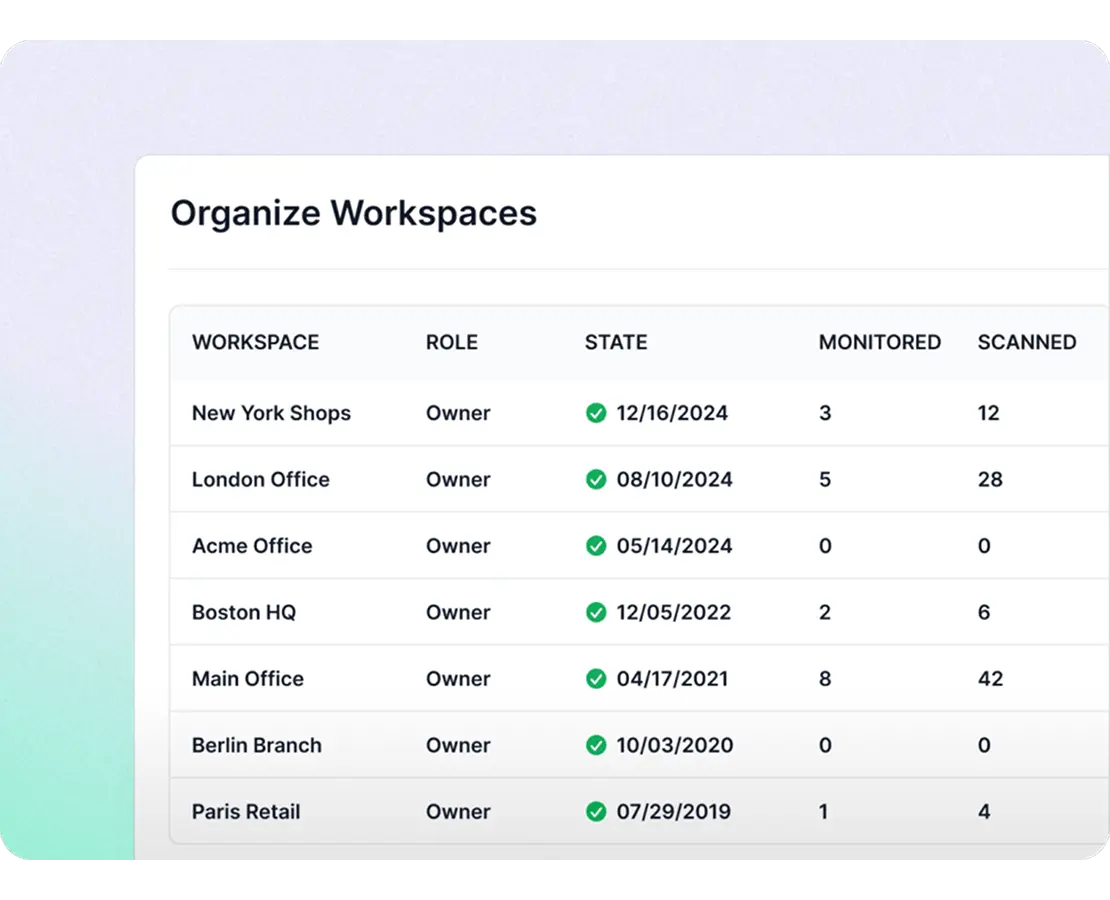This screenshot has width=1110, height=900.
Task: Sort by the WORKSPACE column header
Action: (x=256, y=343)
